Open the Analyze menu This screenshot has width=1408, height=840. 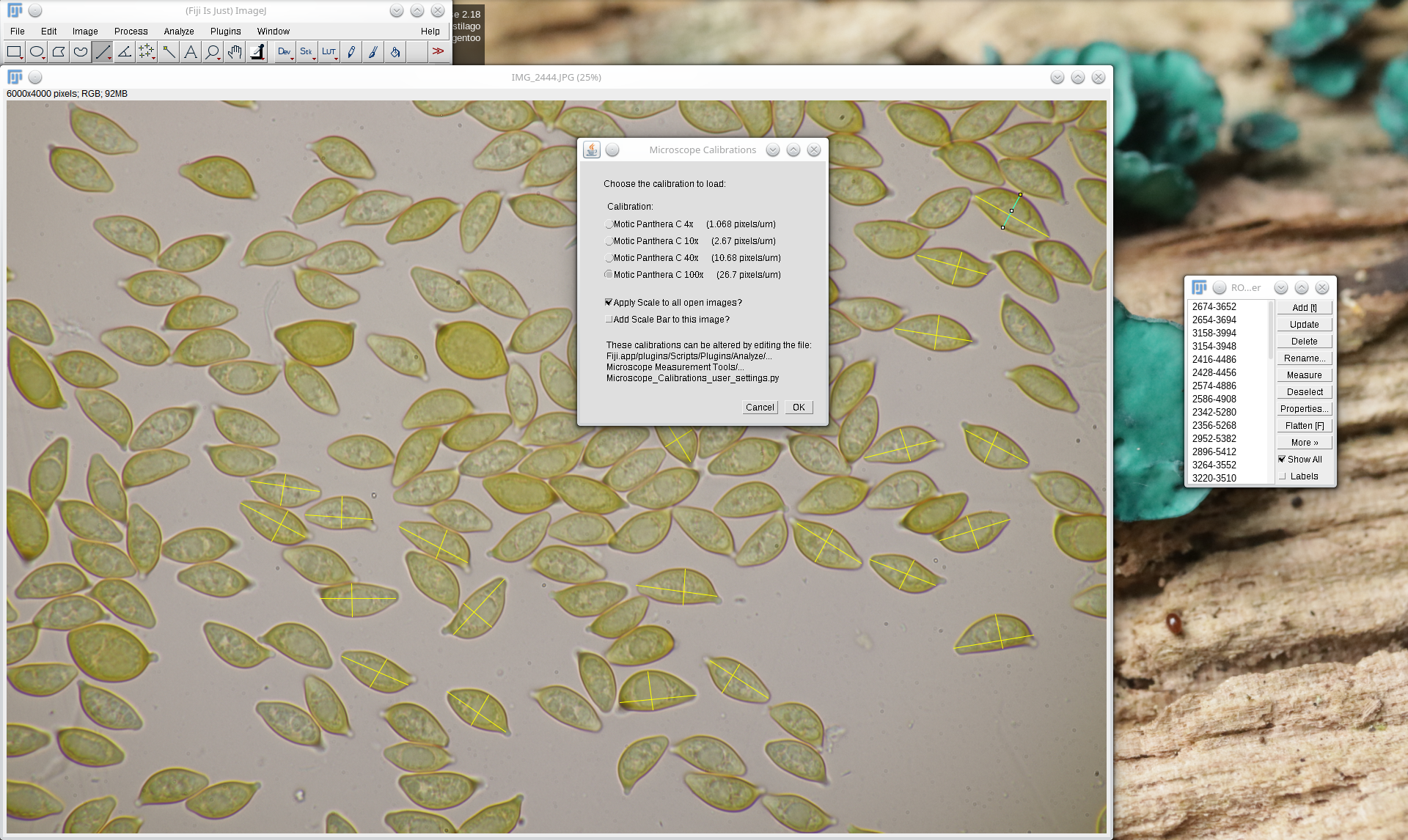point(179,32)
